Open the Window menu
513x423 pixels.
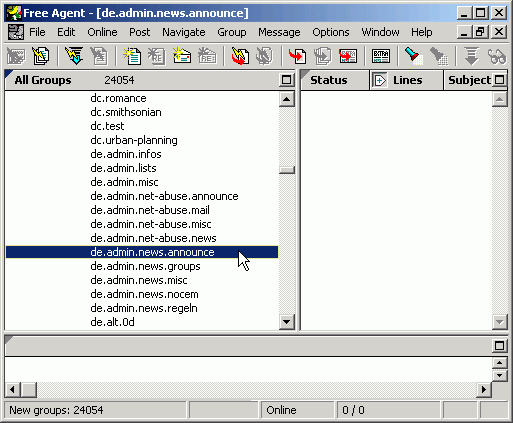point(380,32)
